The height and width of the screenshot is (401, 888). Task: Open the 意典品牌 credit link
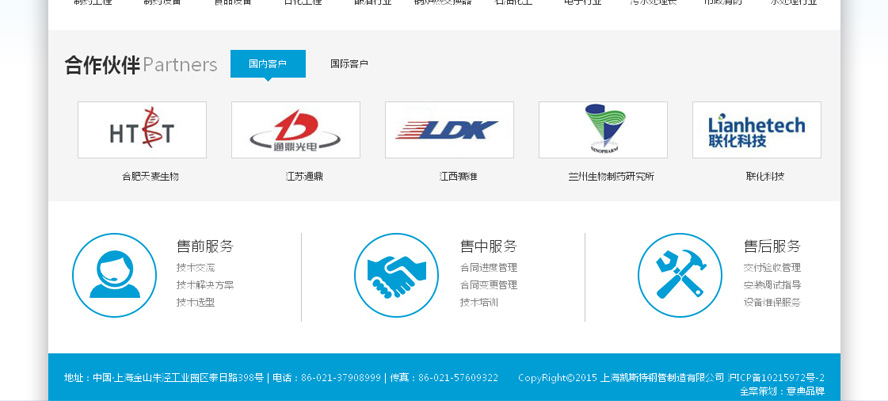click(805, 391)
